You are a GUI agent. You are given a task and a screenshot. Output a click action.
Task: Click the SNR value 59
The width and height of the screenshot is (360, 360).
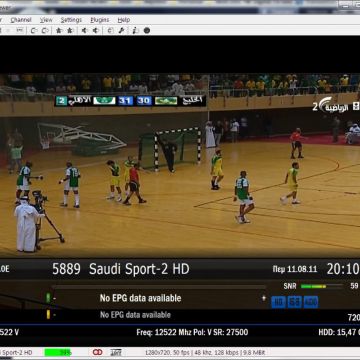[354, 286]
